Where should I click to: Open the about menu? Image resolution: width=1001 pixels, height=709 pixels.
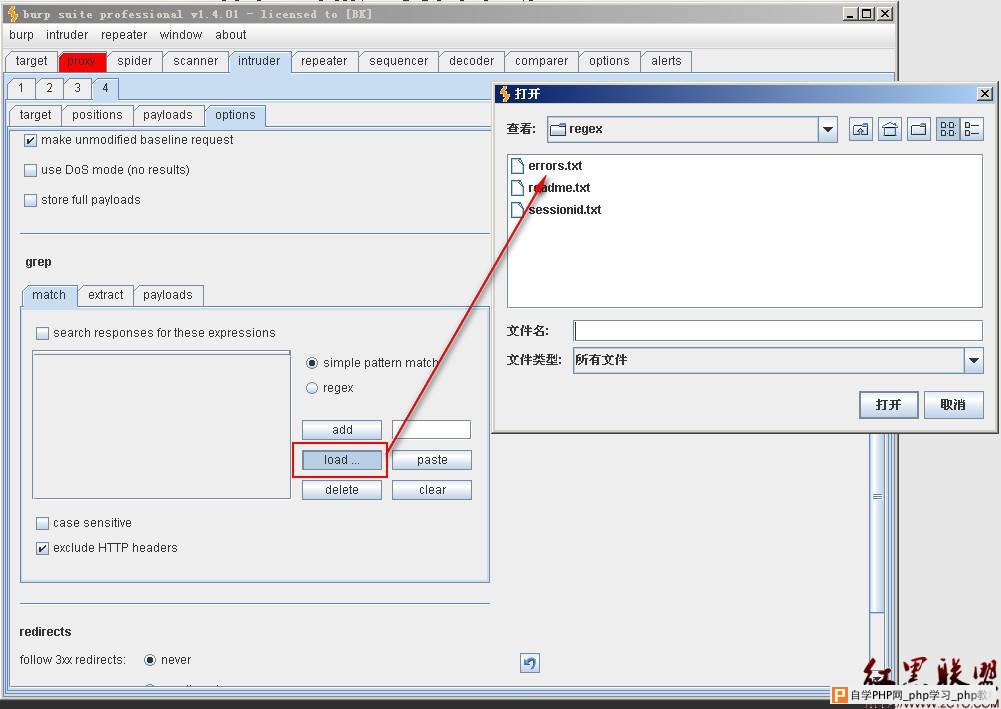point(230,34)
